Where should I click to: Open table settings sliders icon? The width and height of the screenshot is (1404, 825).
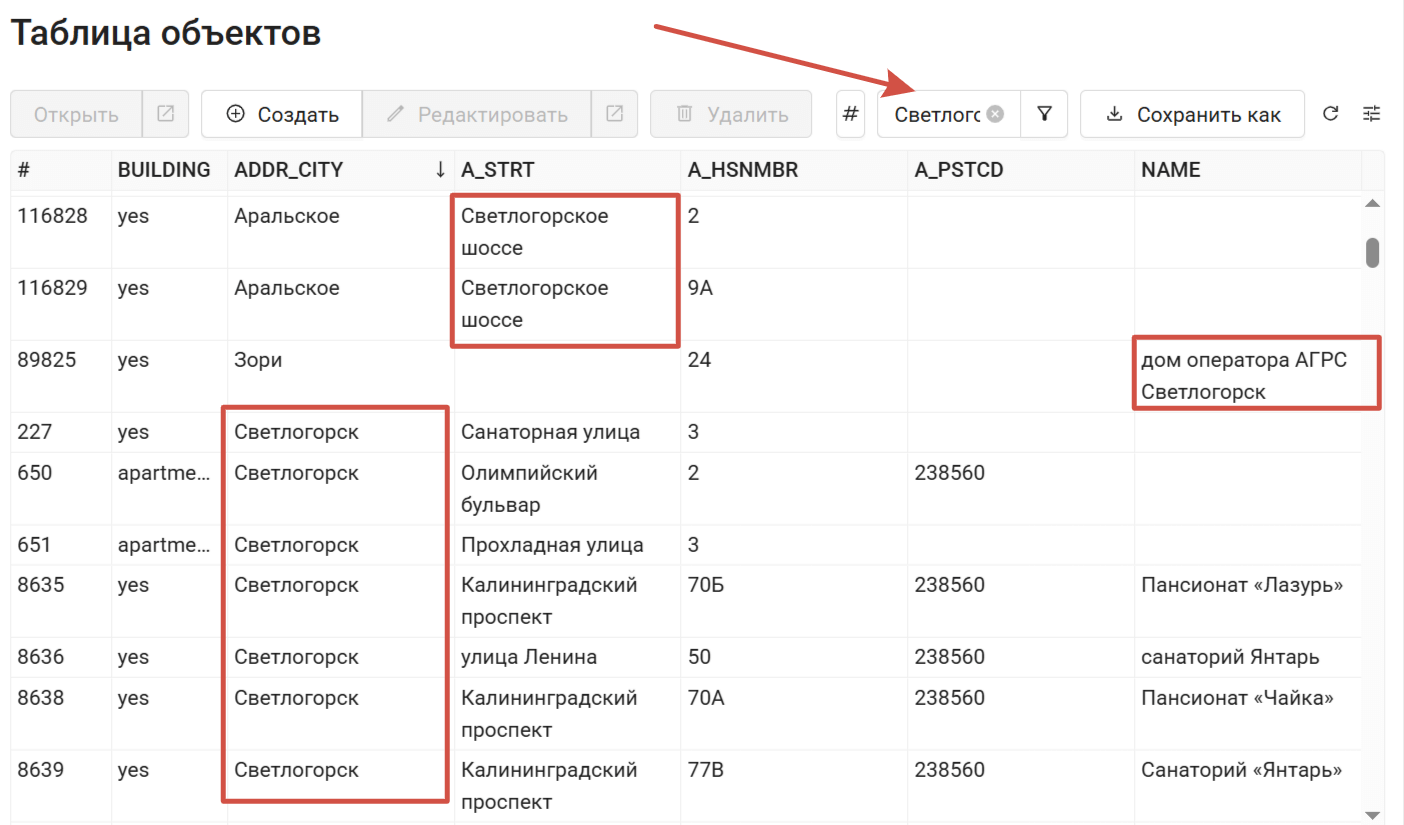point(1371,114)
